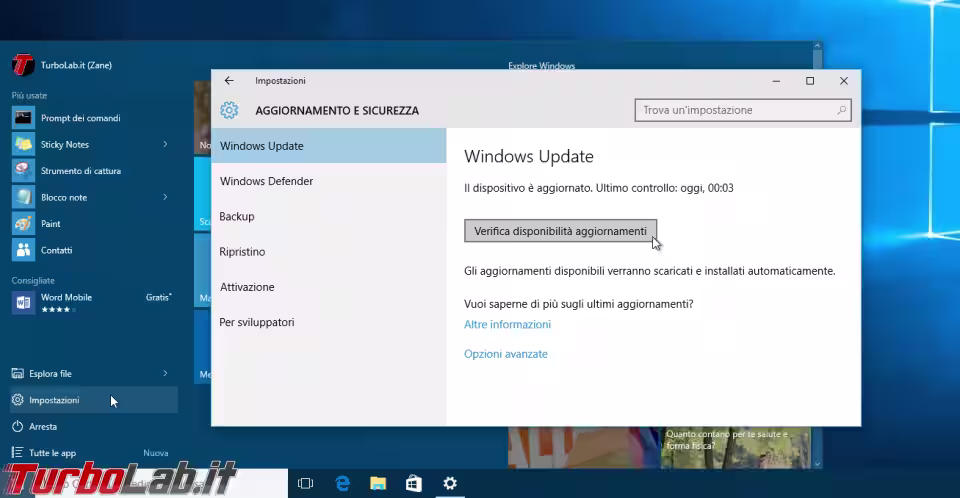Click the Esplora file icon in Start
The image size is (960, 498).
click(18, 373)
